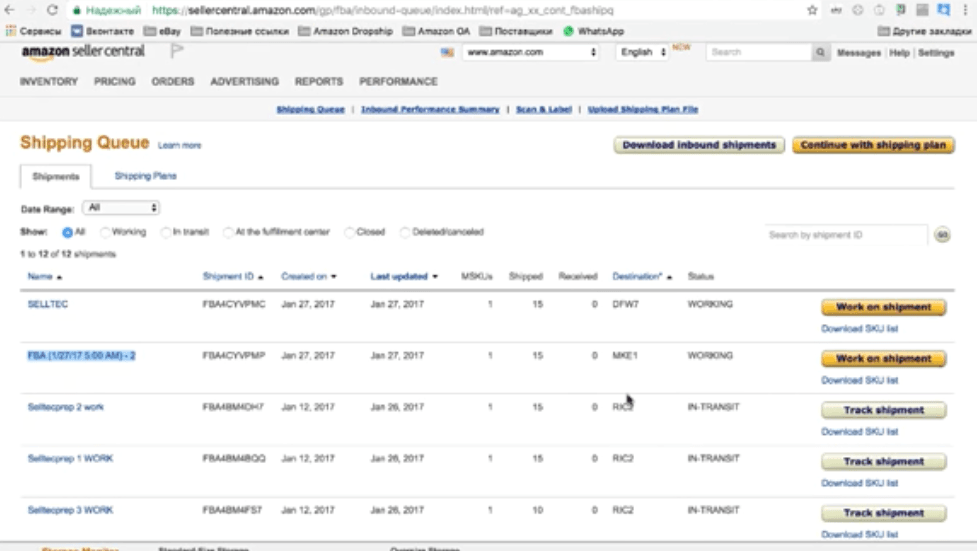Click Track shipment for Selltecprep 2 work
The image size is (977, 551).
(x=884, y=410)
